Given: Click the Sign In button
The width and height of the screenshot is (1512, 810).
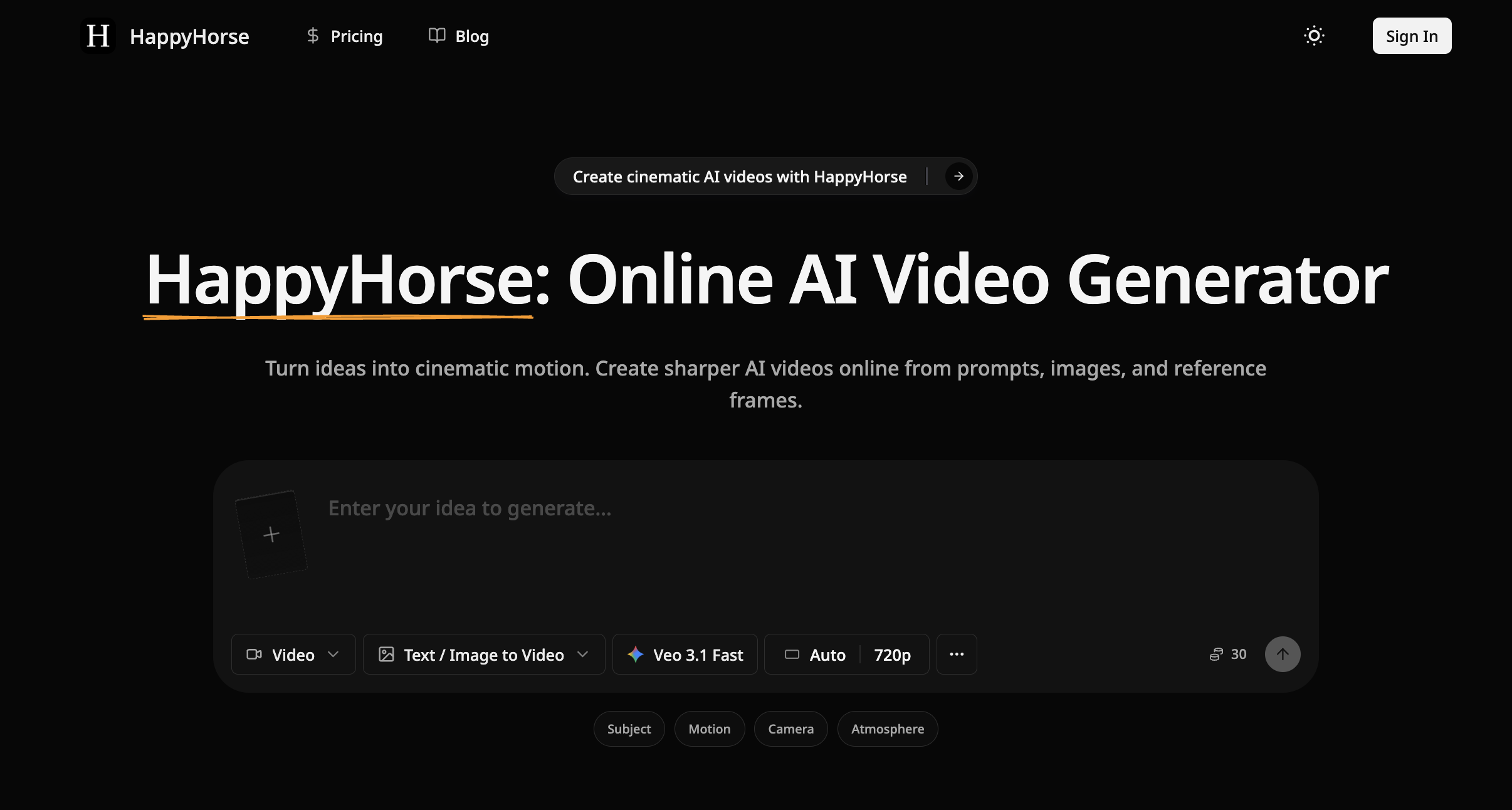Looking at the screenshot, I should pyautogui.click(x=1411, y=36).
